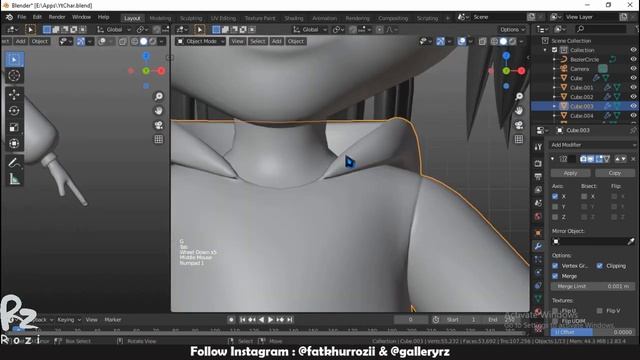Click pan hand in main viewport

[519, 111]
